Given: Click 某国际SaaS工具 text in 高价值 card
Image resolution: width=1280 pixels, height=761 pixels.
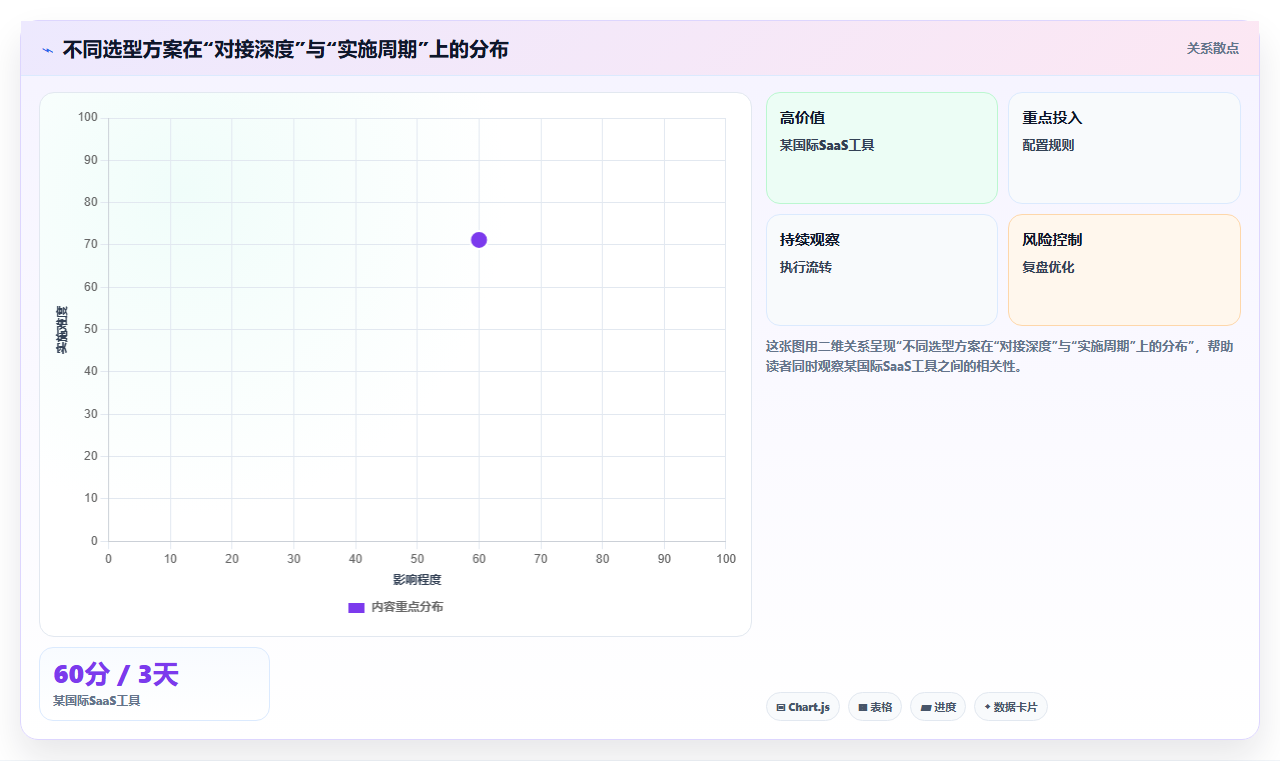Looking at the screenshot, I should [x=827, y=145].
